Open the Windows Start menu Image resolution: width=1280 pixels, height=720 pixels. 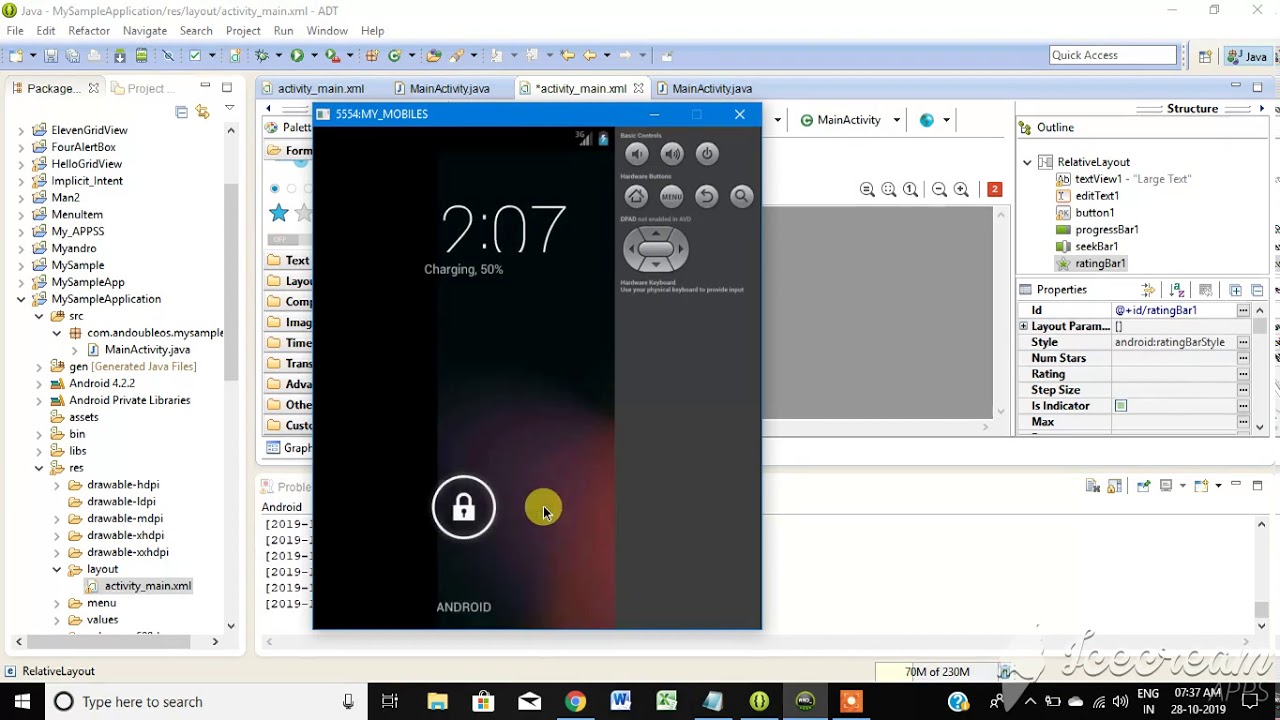click(x=22, y=701)
